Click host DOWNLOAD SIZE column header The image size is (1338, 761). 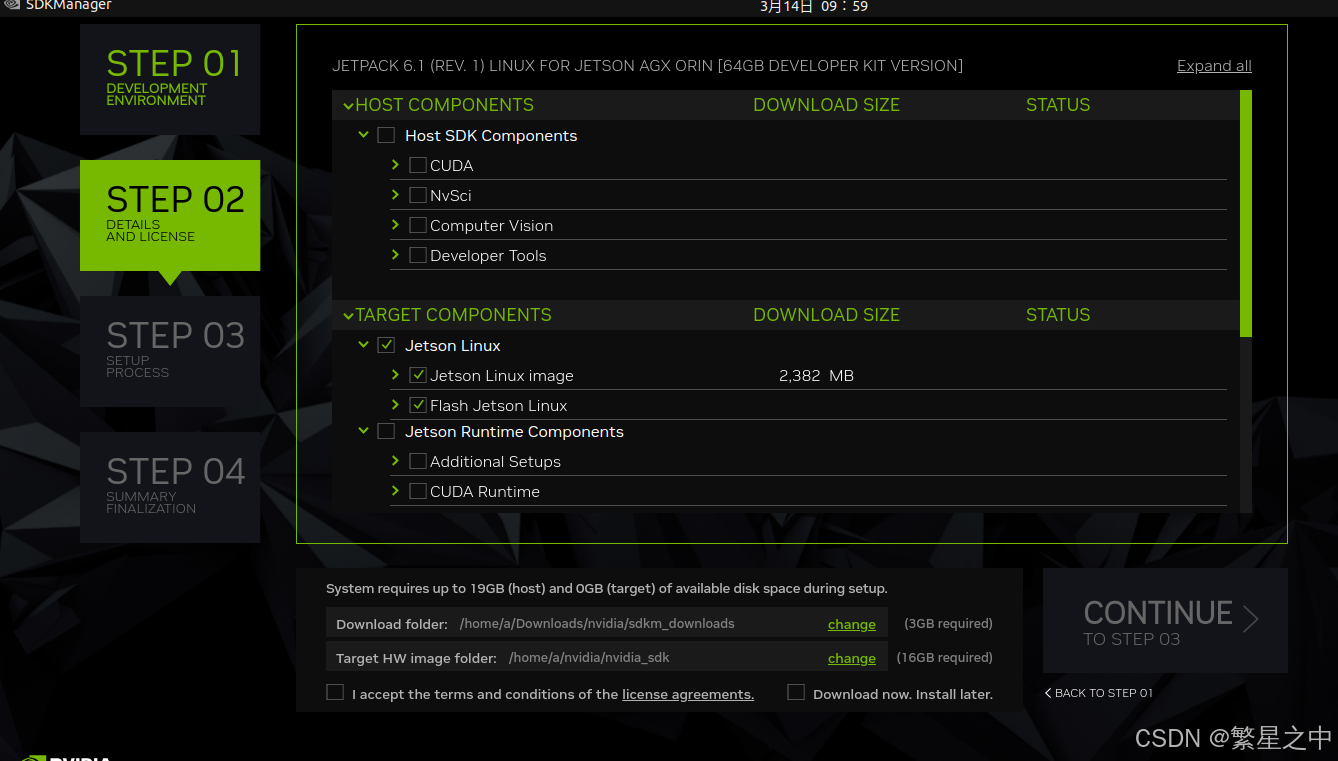tap(826, 105)
